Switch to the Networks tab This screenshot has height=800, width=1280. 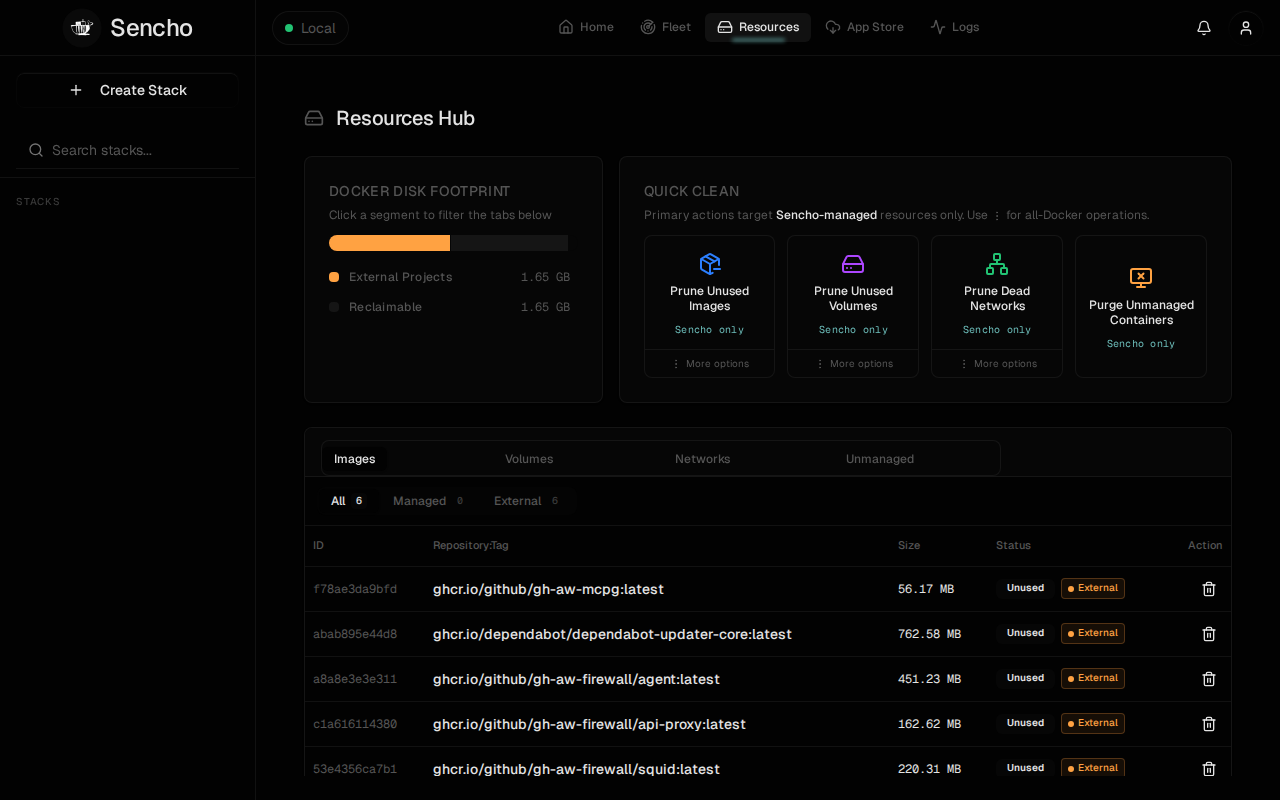pos(703,459)
